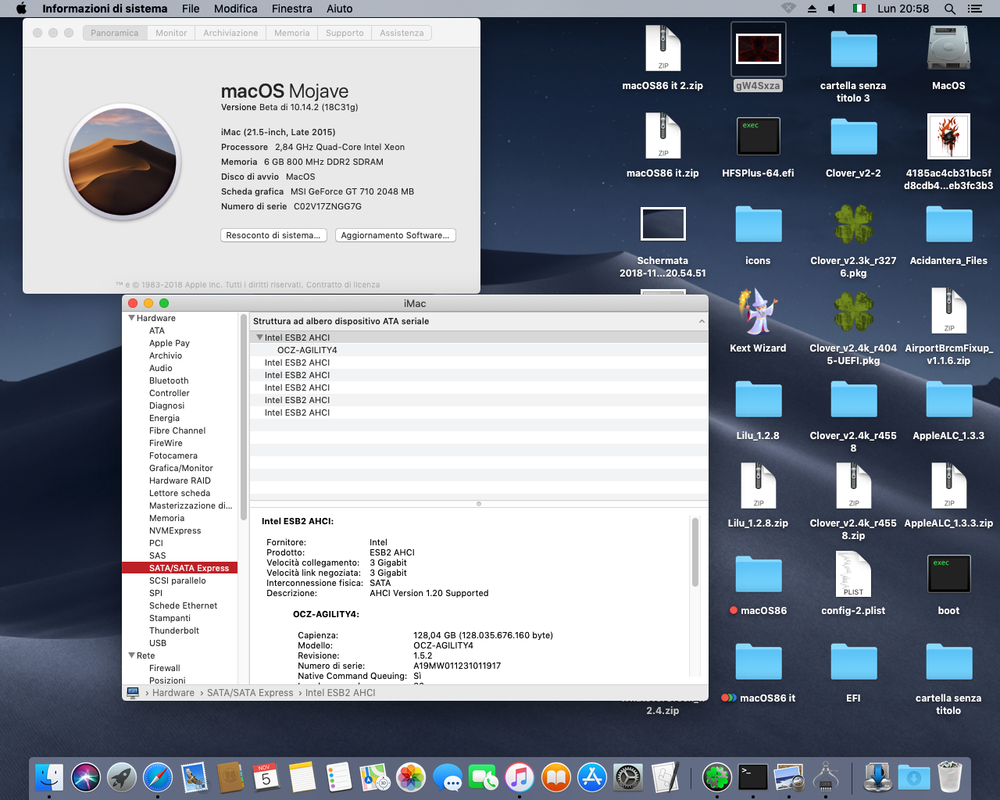Click the menu bar clock Lun 20:58

(902, 8)
